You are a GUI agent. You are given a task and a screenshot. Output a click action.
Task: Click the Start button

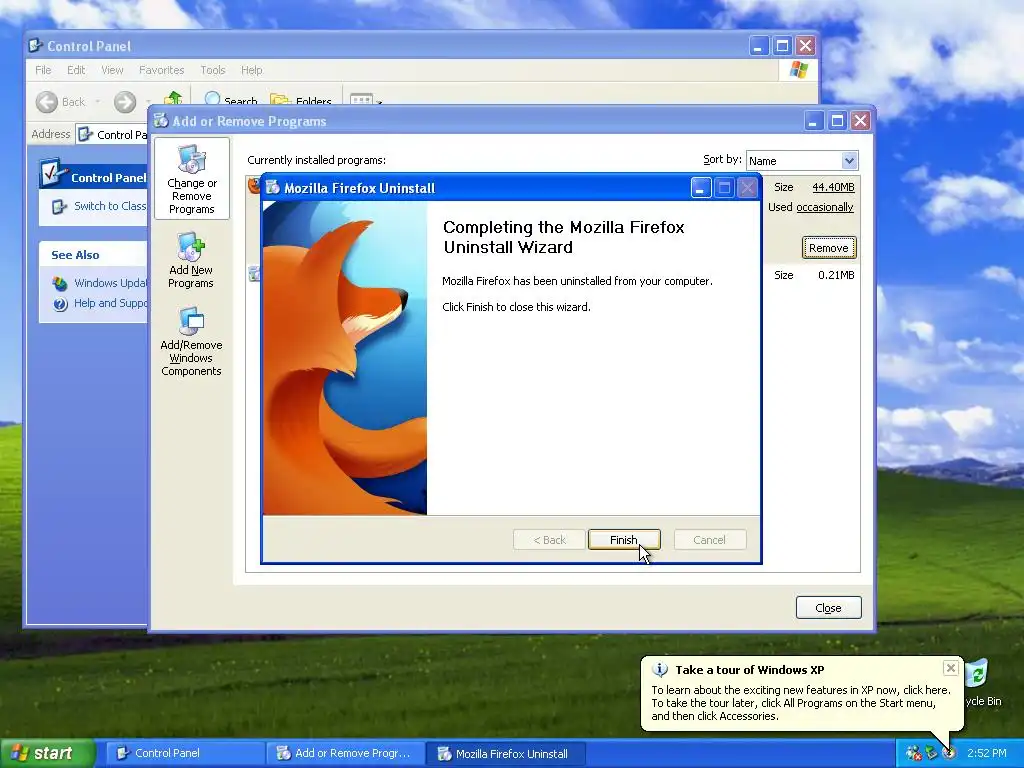pyautogui.click(x=47, y=753)
